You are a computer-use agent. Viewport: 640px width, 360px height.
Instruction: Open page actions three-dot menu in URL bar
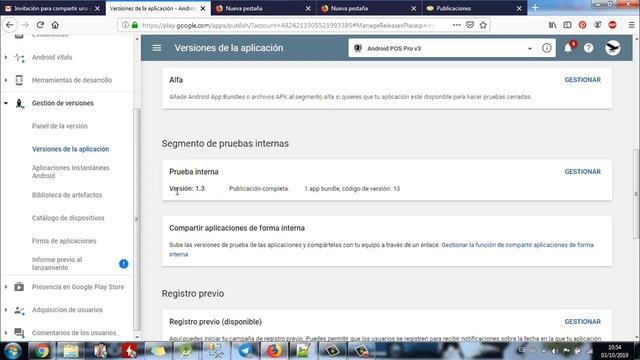[457, 25]
